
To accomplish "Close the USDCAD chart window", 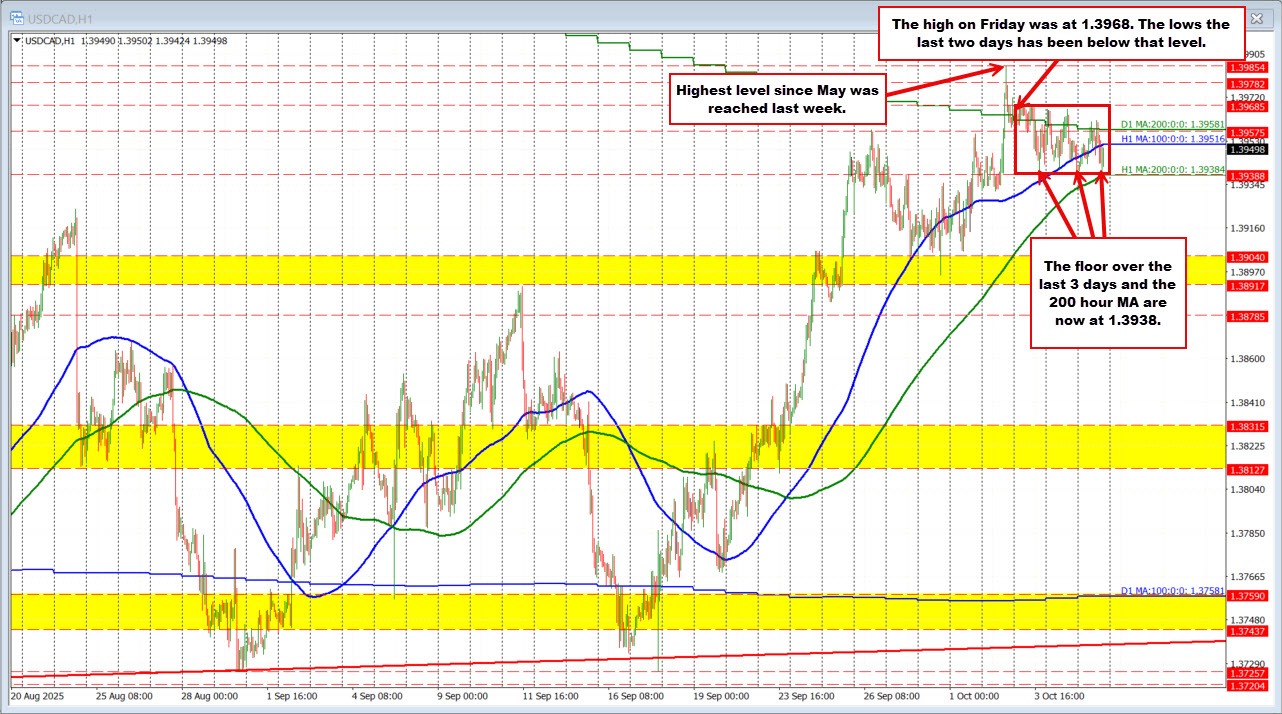I will coord(1256,18).
